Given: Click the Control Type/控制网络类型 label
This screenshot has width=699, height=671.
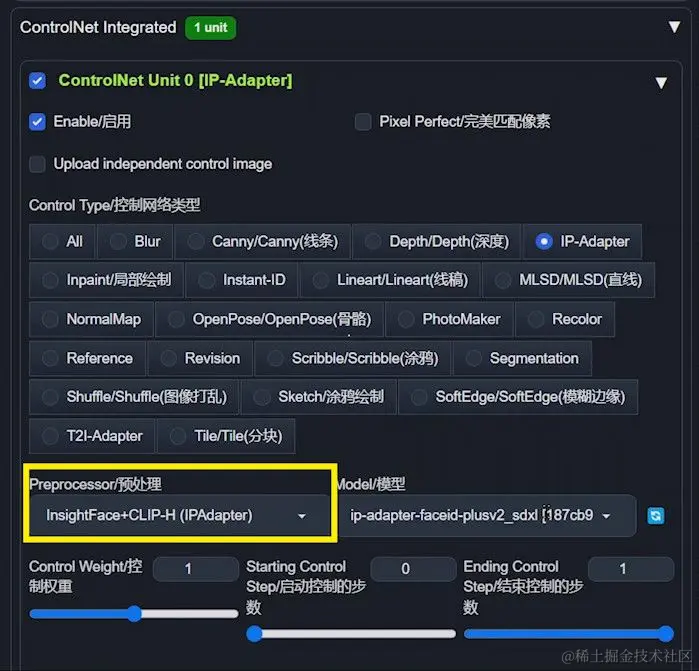Looking at the screenshot, I should pos(115,206).
